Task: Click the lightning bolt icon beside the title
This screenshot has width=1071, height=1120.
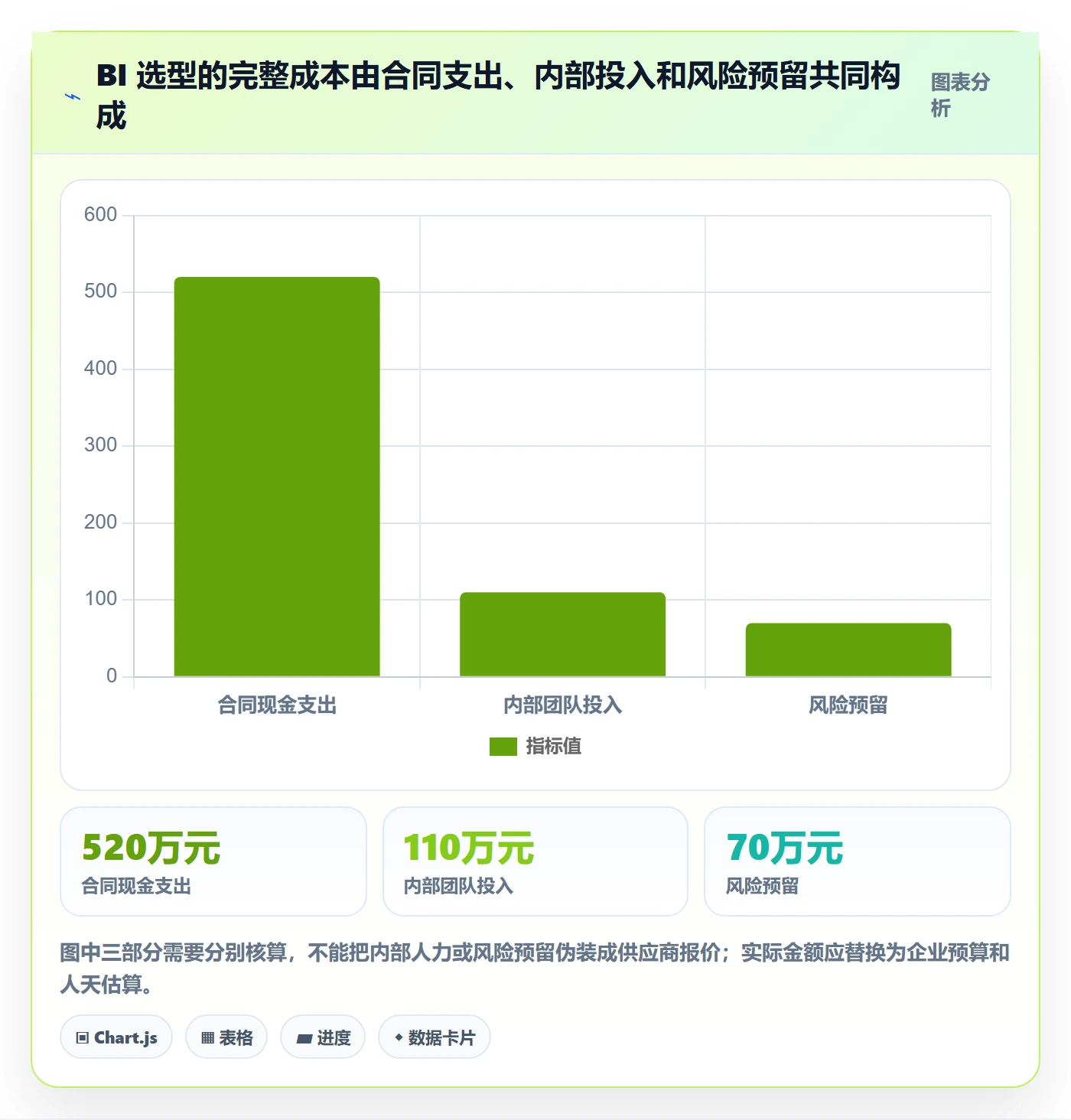Action: [73, 96]
